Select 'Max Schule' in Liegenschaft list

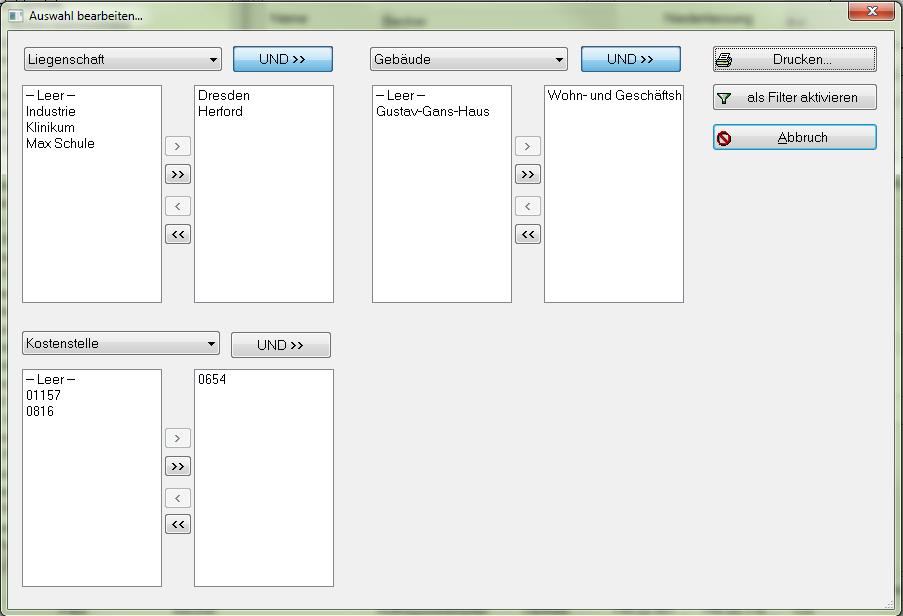point(60,144)
